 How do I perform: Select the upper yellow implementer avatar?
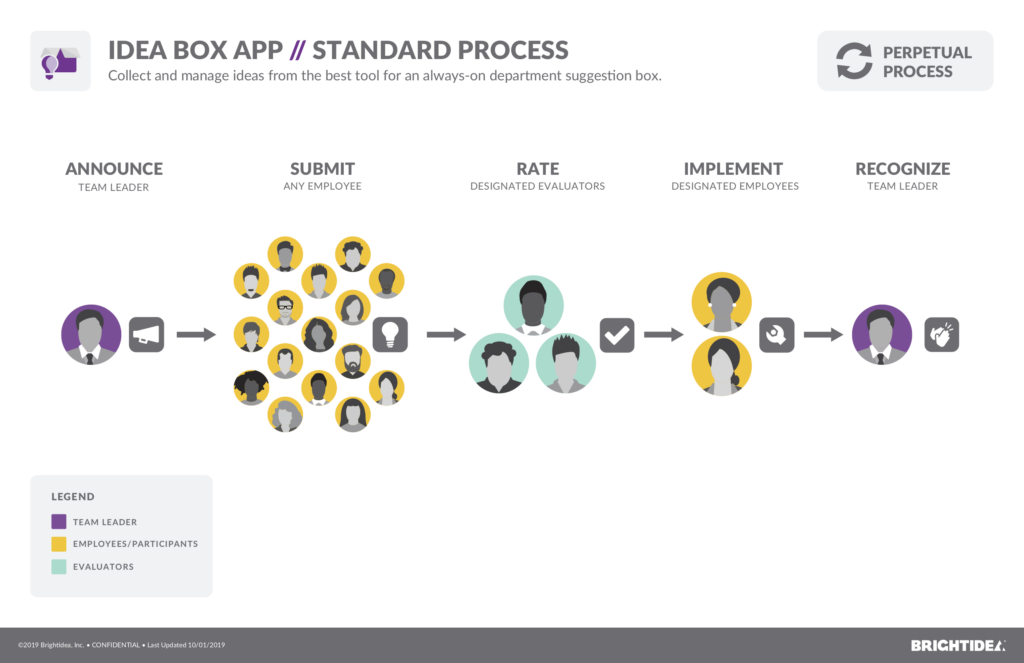click(721, 302)
